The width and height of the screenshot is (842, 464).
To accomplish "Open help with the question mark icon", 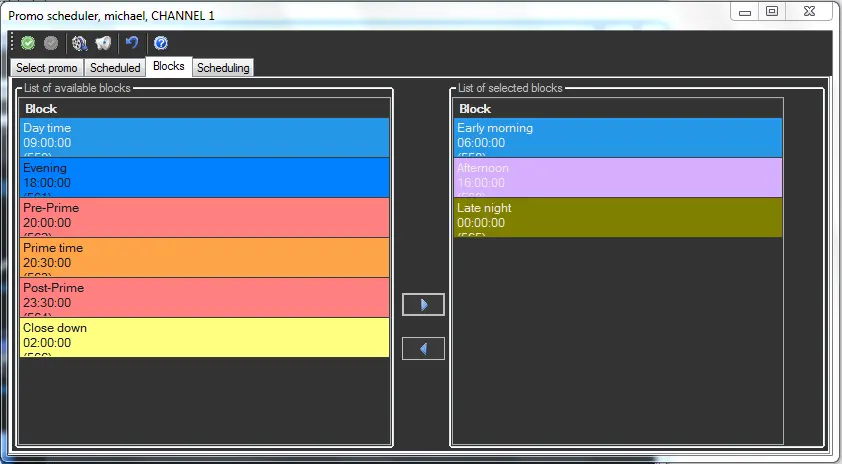I will tap(160, 43).
